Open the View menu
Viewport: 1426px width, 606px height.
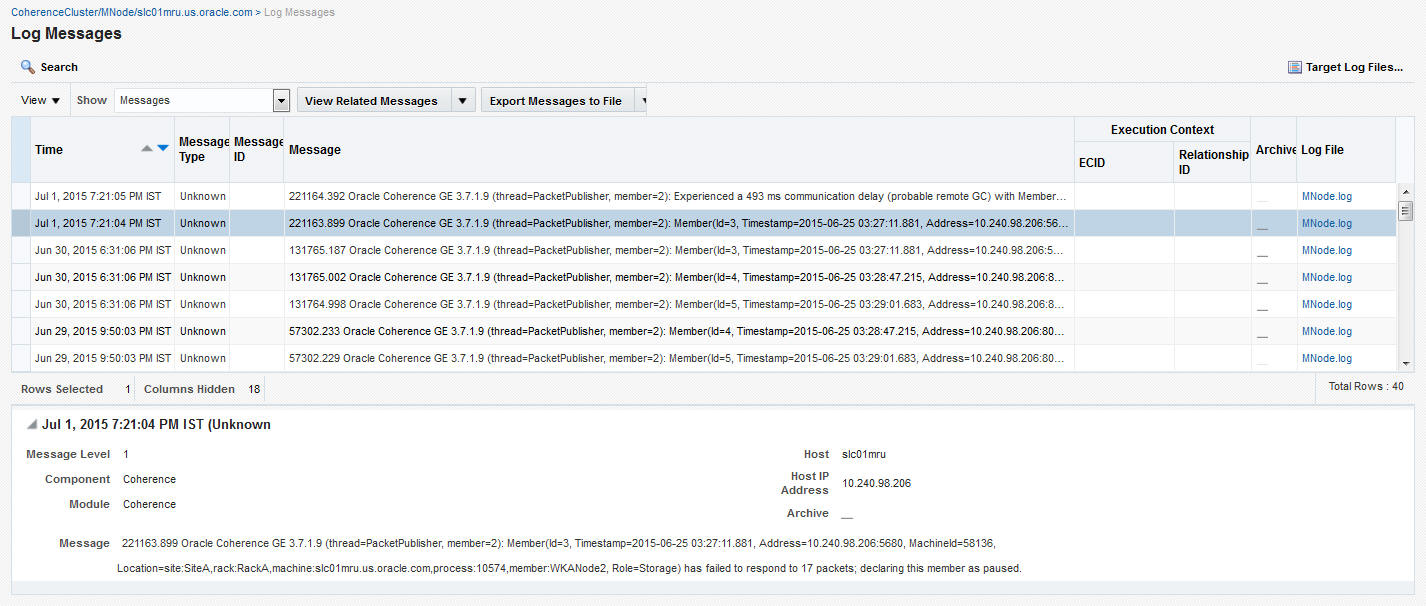tap(40, 100)
